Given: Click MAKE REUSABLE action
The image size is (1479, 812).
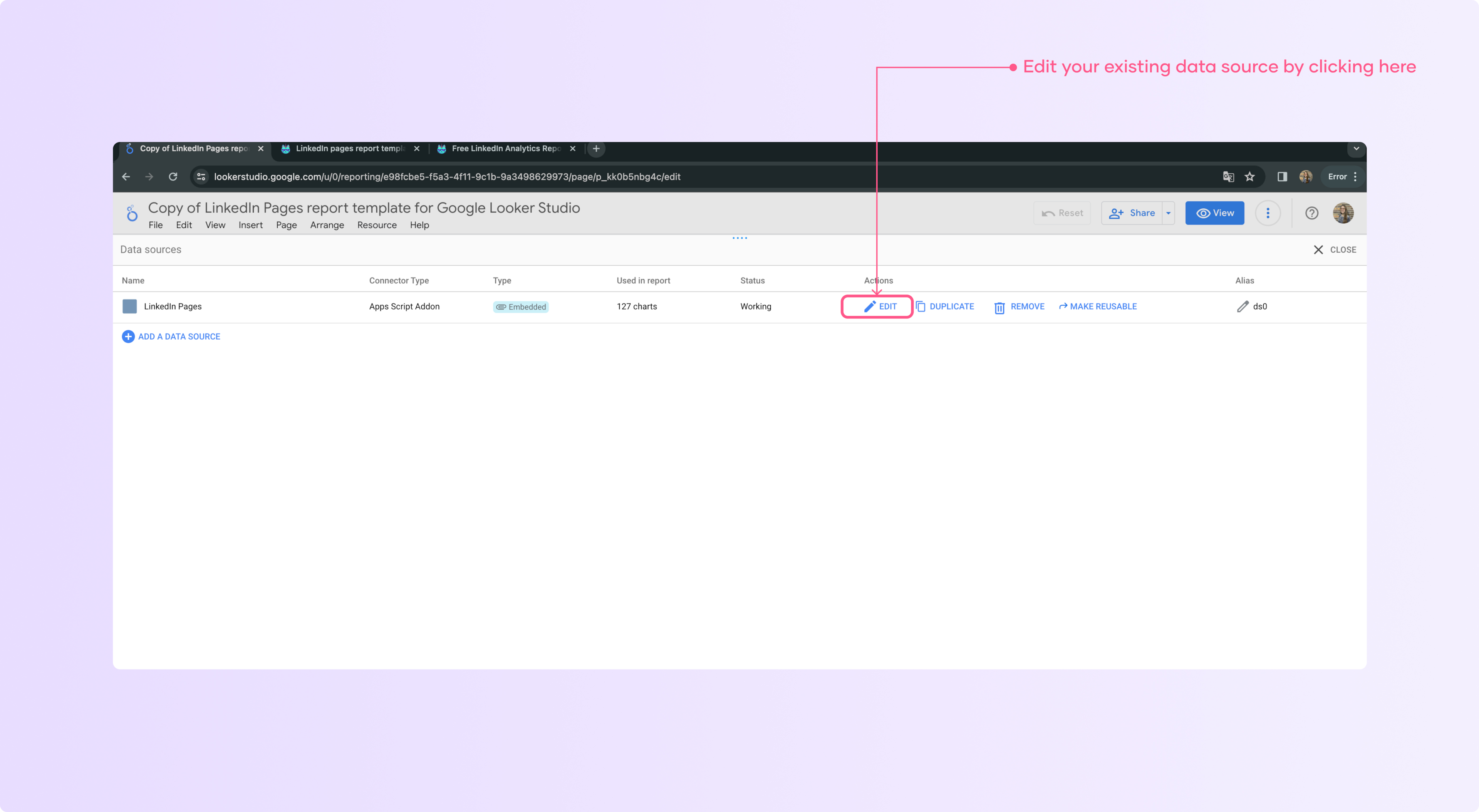Looking at the screenshot, I should point(1097,306).
